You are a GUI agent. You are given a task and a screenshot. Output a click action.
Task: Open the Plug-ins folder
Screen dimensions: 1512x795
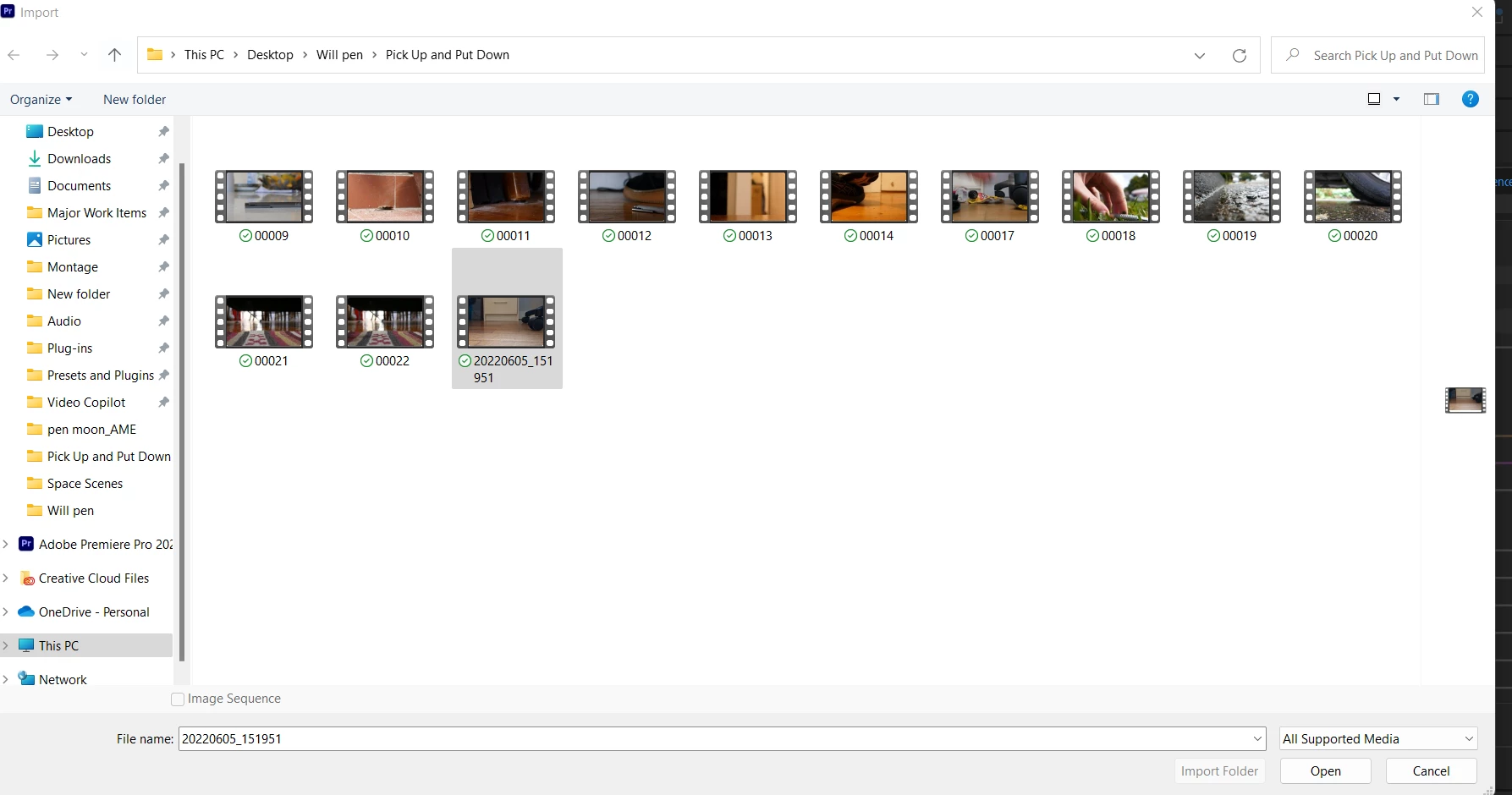coord(69,348)
